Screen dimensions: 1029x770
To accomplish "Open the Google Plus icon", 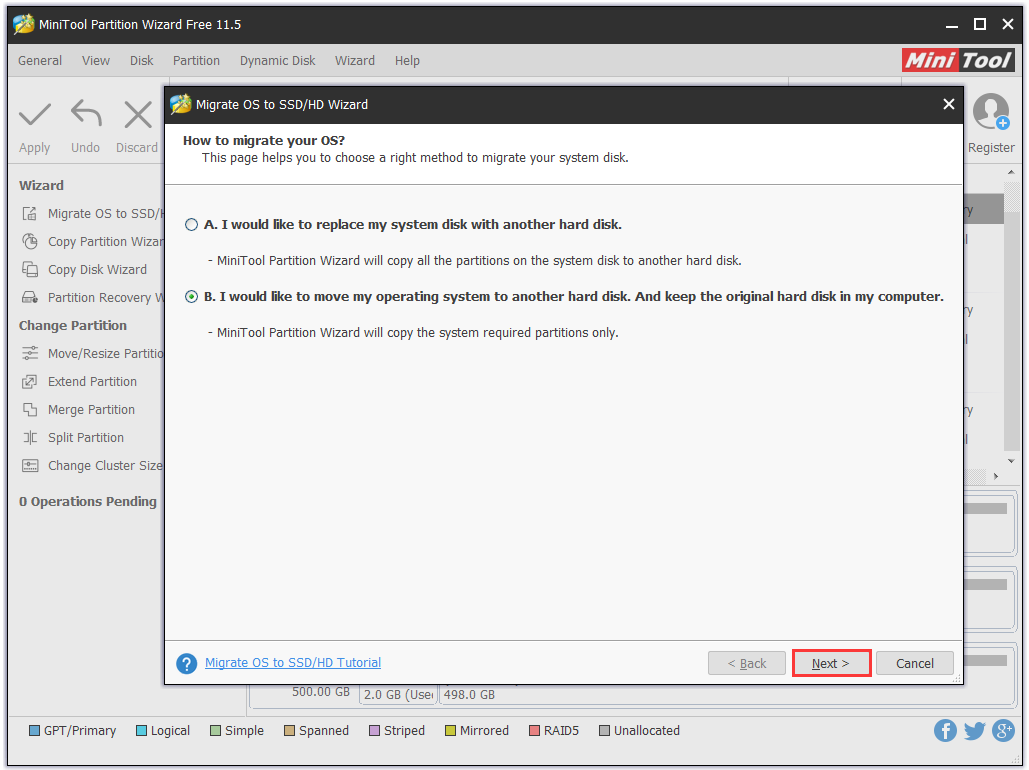I will click(1003, 730).
